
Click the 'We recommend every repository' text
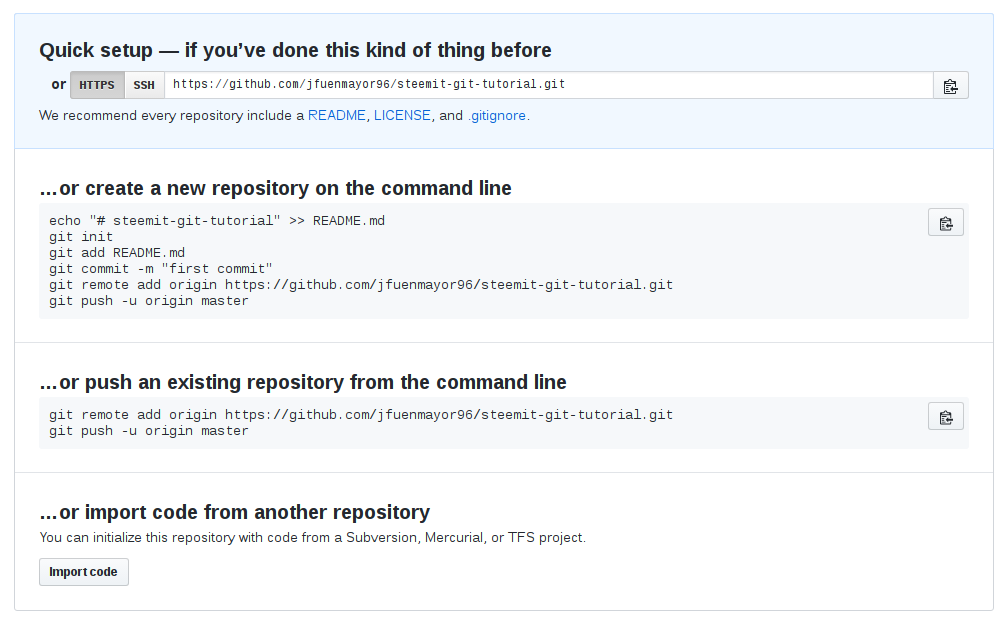pos(170,115)
